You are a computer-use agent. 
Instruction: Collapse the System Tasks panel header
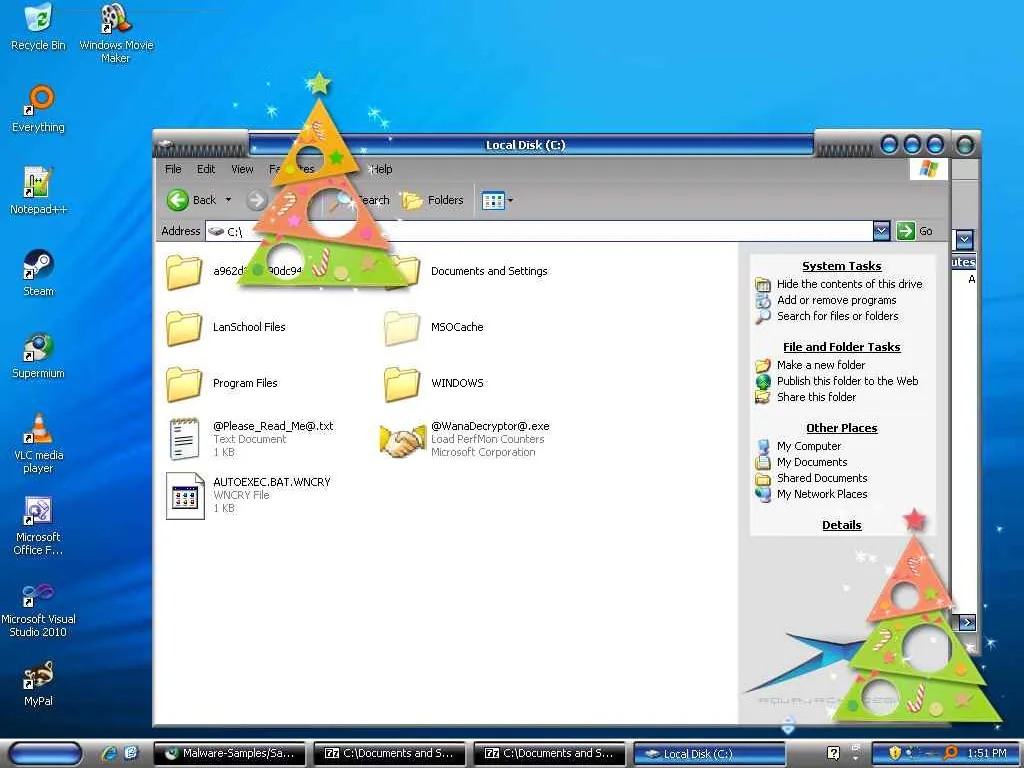(x=842, y=266)
